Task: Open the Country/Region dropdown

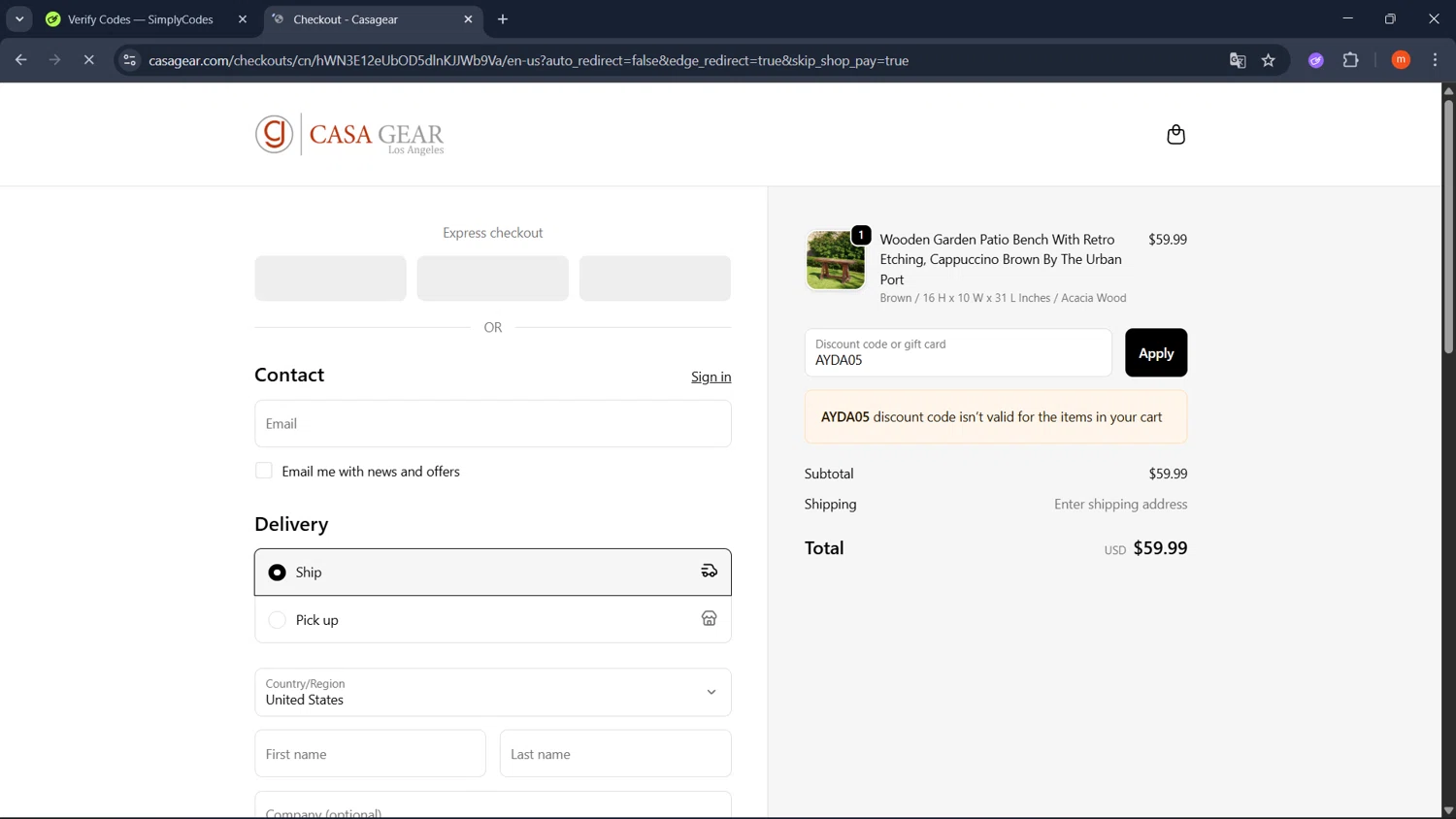Action: tap(493, 692)
